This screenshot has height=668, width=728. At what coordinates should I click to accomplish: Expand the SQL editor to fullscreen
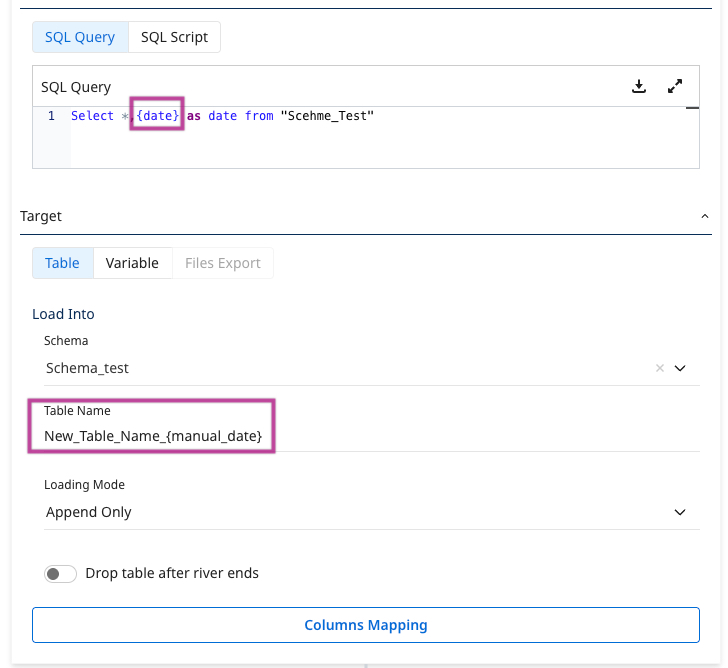(x=675, y=87)
